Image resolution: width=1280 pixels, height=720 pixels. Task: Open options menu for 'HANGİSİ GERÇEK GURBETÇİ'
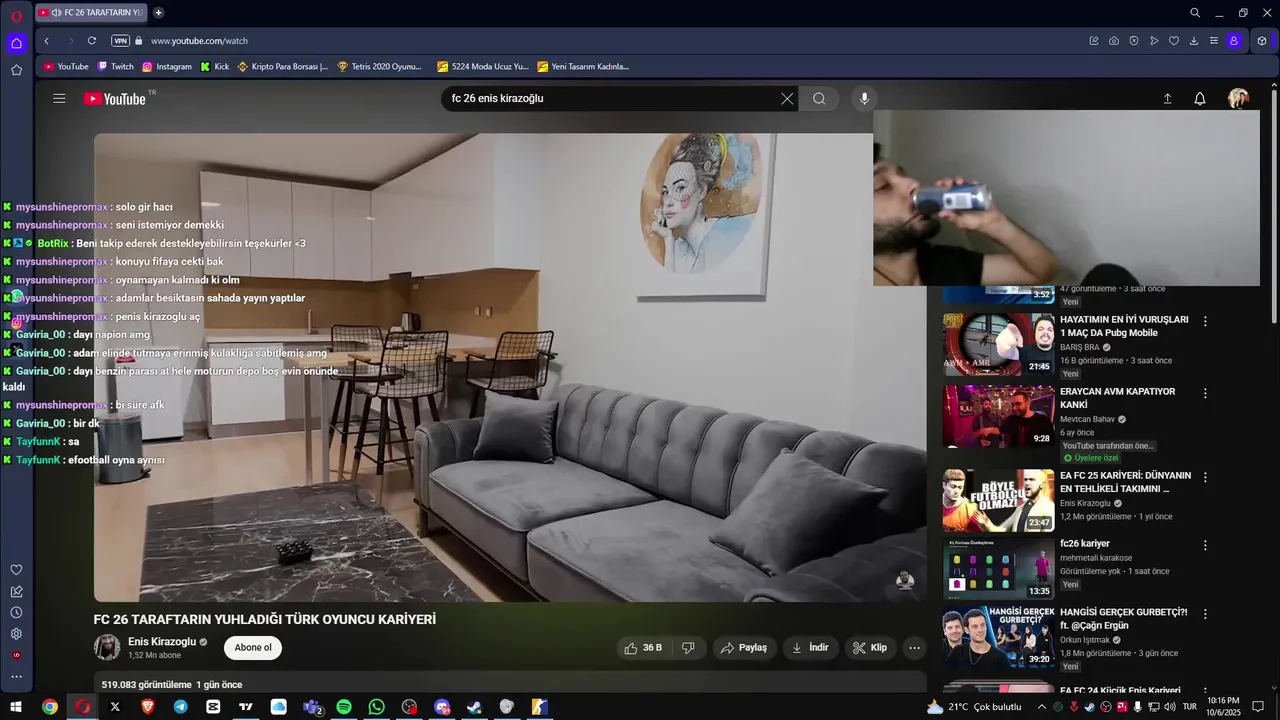tap(1205, 614)
